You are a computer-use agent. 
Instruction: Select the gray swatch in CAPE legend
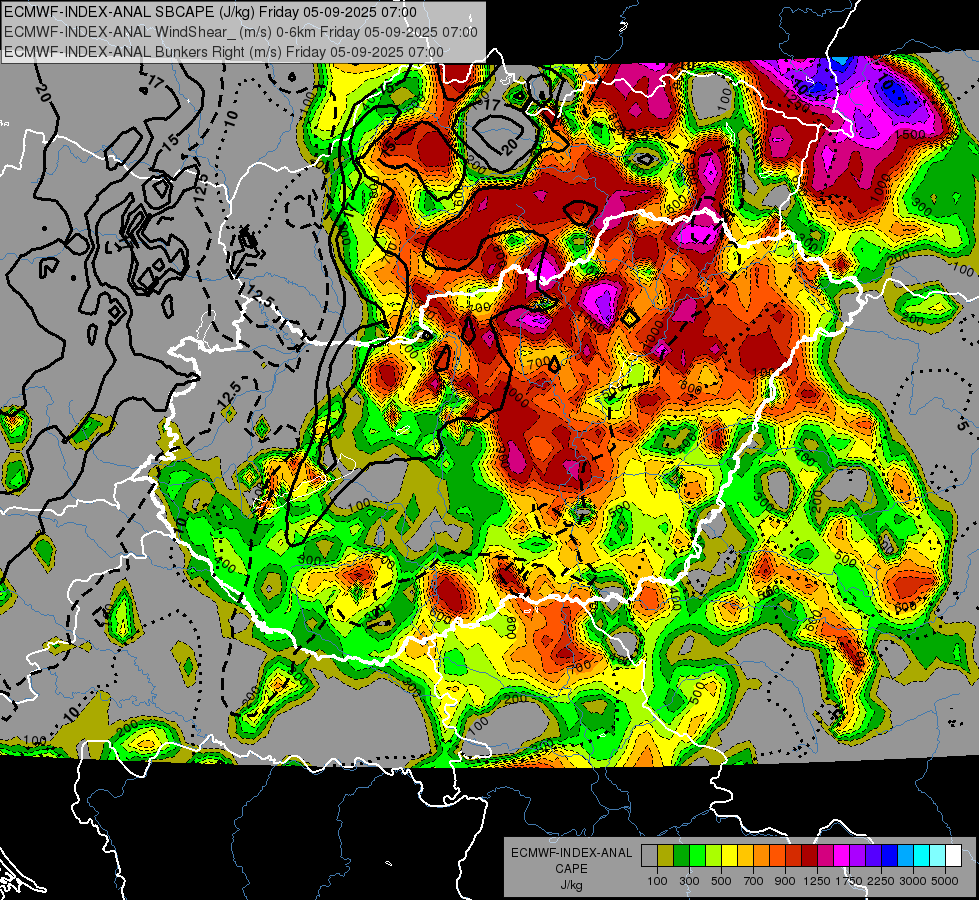pos(649,855)
